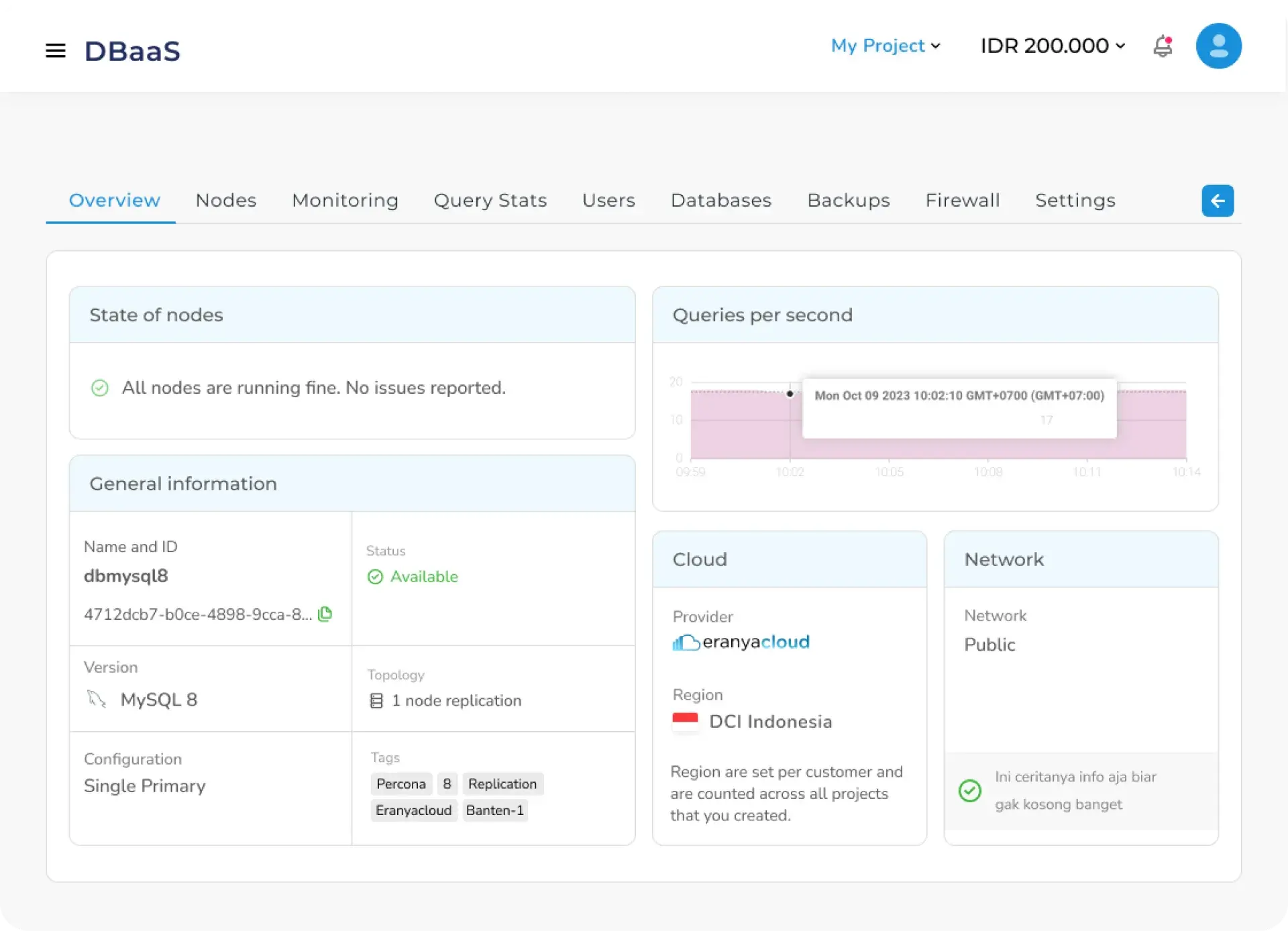Click the 'General information' panel header
Viewport: 1288px width, 931px height.
coord(352,484)
